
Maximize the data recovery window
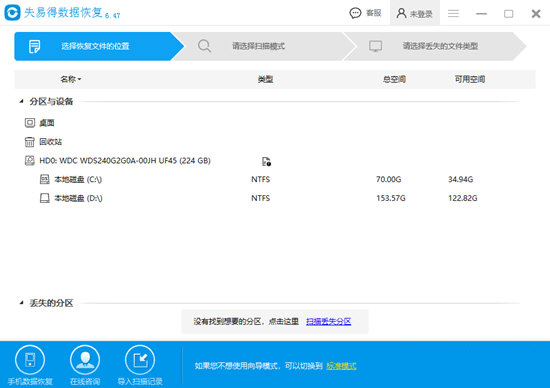(x=509, y=14)
